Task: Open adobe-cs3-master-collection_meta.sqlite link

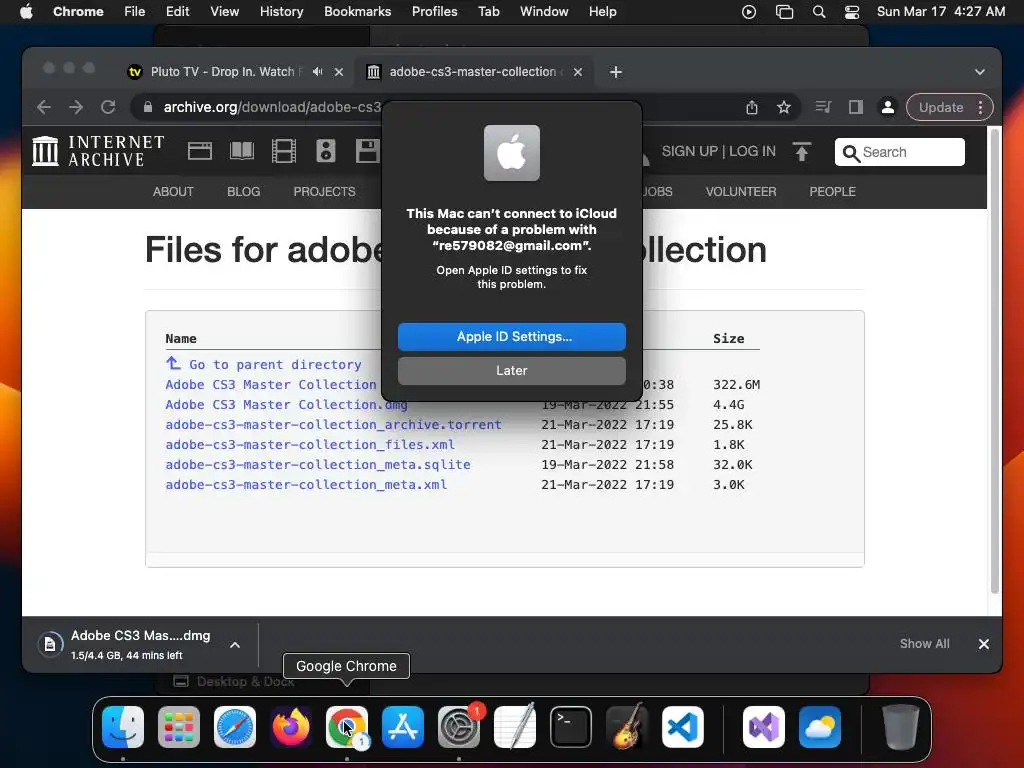Action: 317,464
